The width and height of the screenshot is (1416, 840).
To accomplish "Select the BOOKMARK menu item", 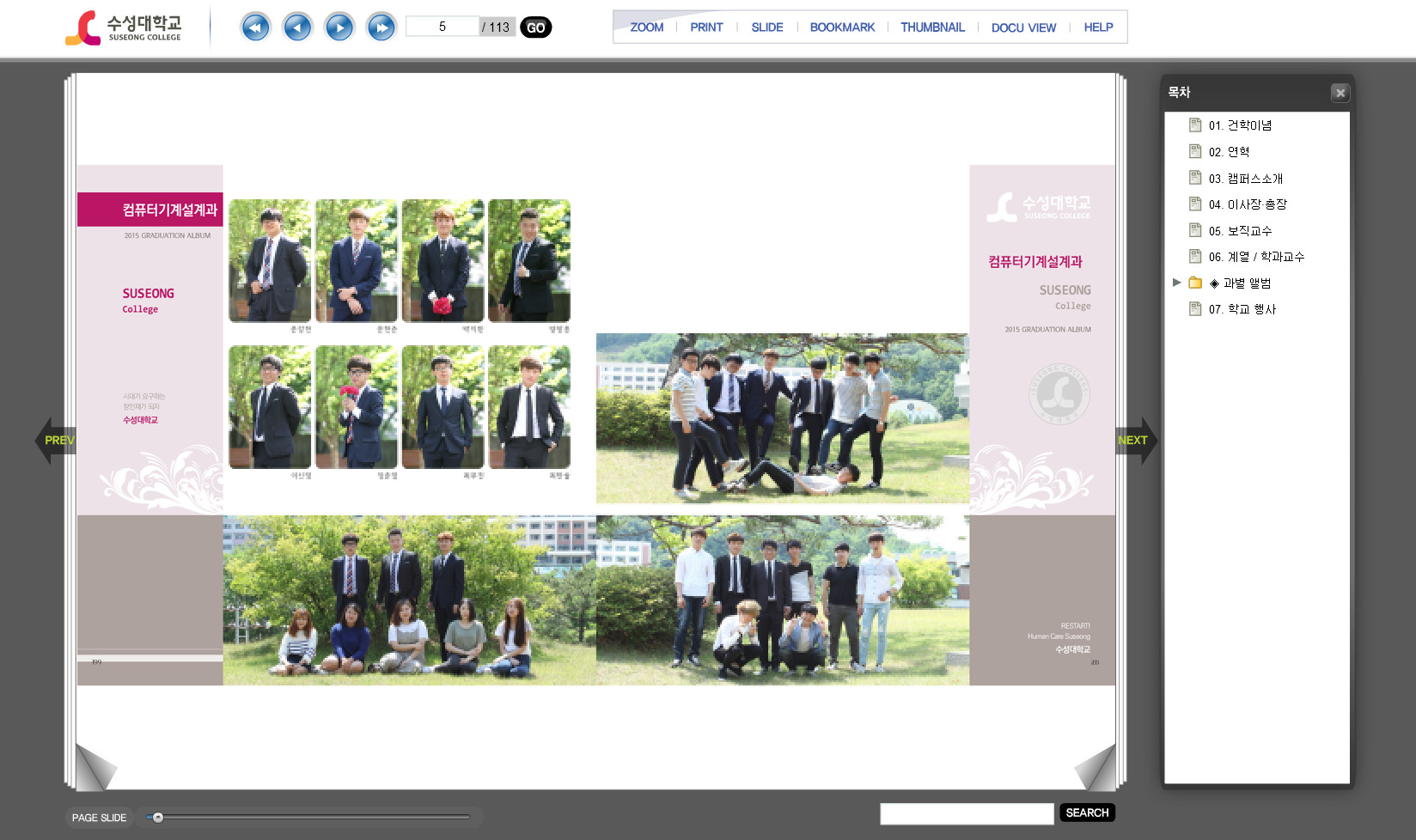I will pyautogui.click(x=842, y=27).
